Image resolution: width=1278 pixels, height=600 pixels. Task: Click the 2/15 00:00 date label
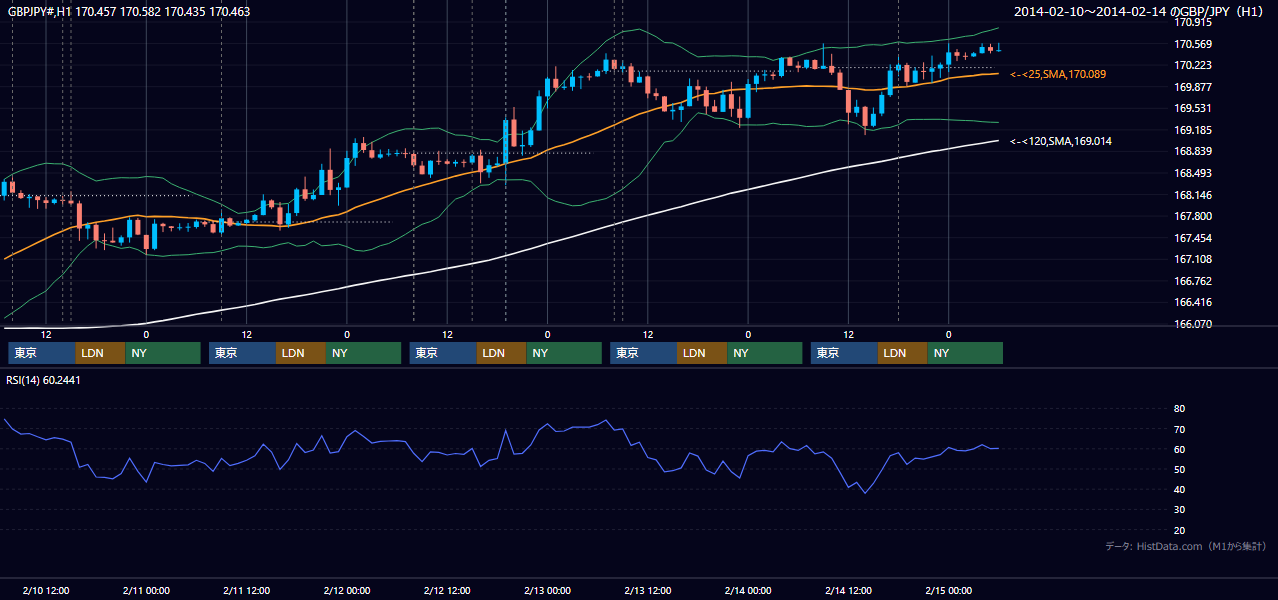click(x=948, y=590)
